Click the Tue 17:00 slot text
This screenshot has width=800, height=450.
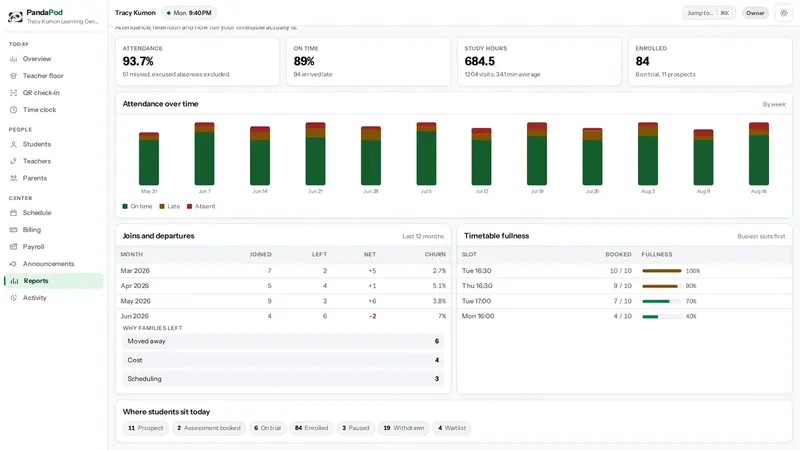[x=477, y=302]
